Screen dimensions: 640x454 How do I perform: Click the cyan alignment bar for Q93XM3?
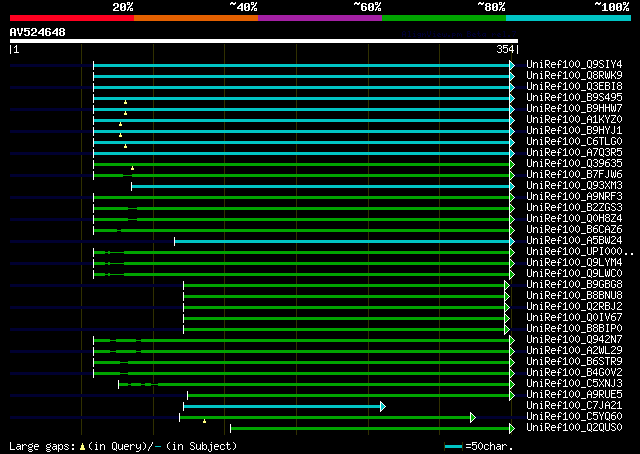click(x=320, y=187)
